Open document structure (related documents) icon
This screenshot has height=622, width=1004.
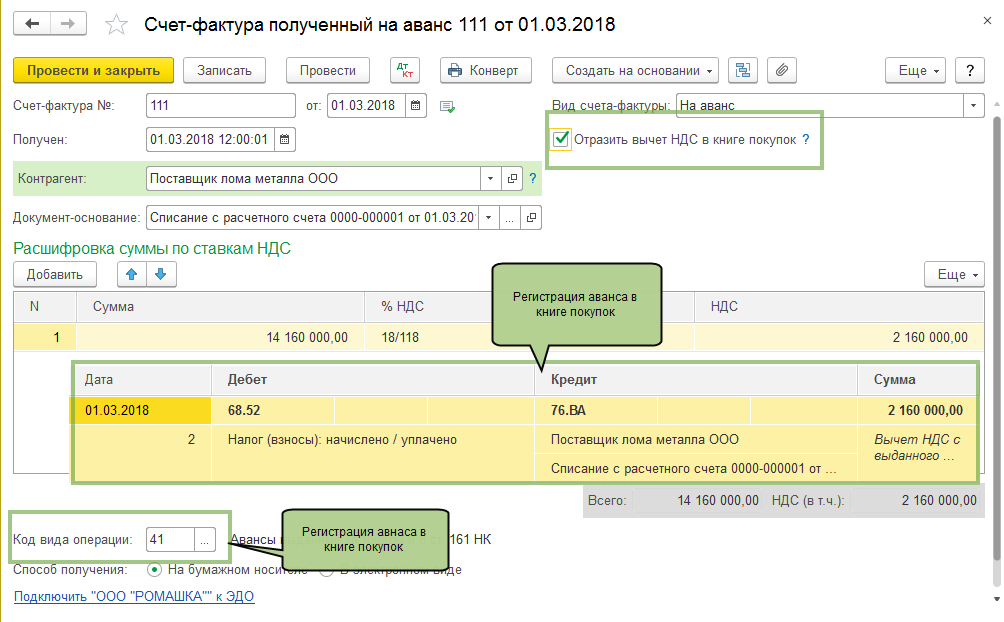pyautogui.click(x=743, y=70)
